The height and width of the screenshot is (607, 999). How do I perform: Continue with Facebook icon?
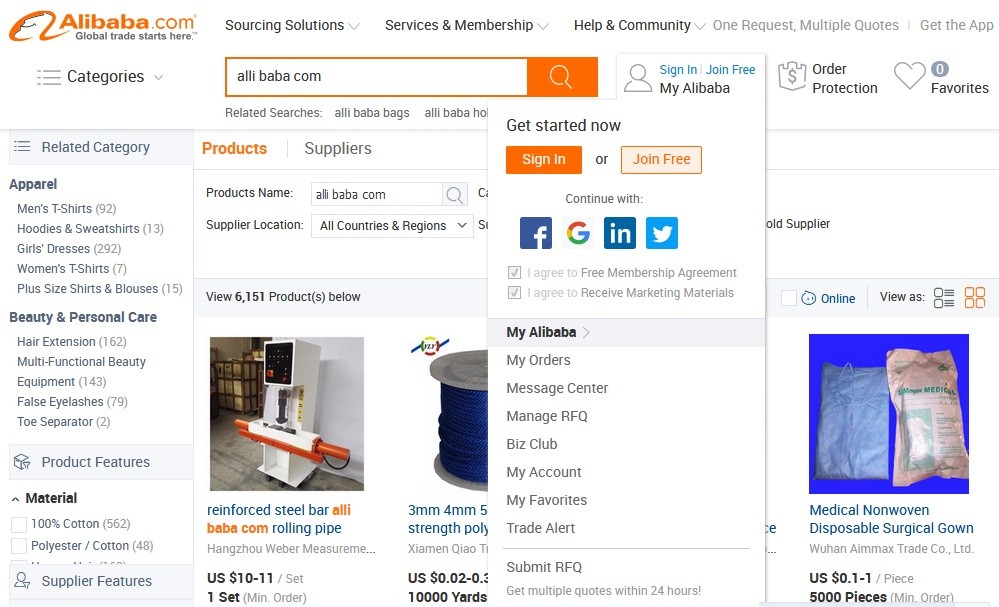pyautogui.click(x=536, y=233)
